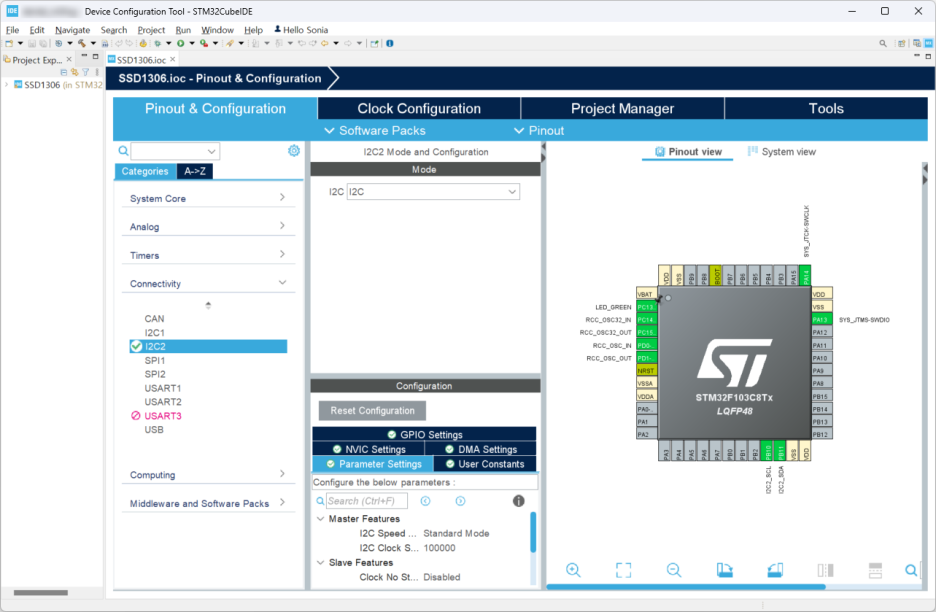Click the Hello Sonia account link
The image size is (936, 612).
pyautogui.click(x=301, y=30)
